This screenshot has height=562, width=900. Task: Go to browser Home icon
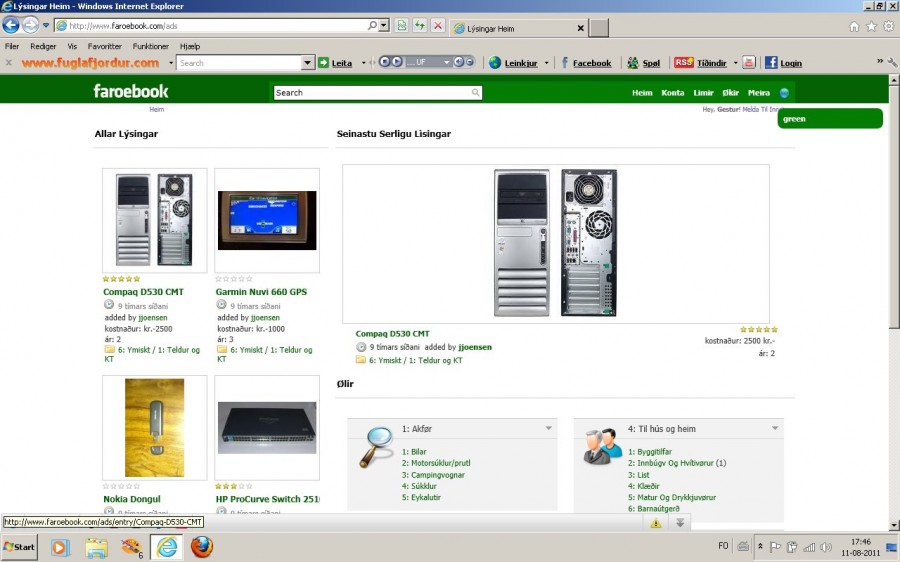(x=854, y=26)
